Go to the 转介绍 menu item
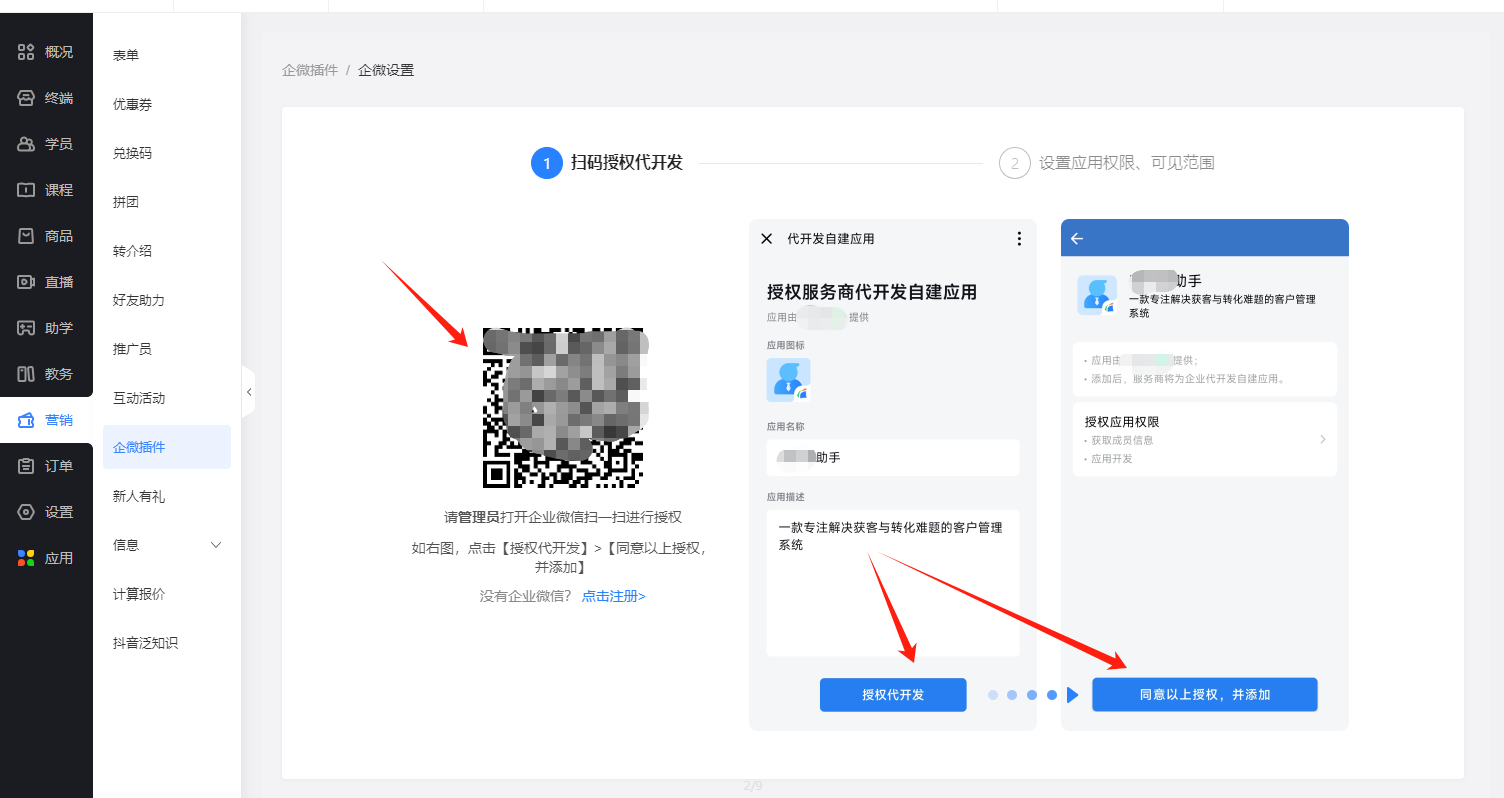This screenshot has height=798, width=1504. pyautogui.click(x=132, y=251)
